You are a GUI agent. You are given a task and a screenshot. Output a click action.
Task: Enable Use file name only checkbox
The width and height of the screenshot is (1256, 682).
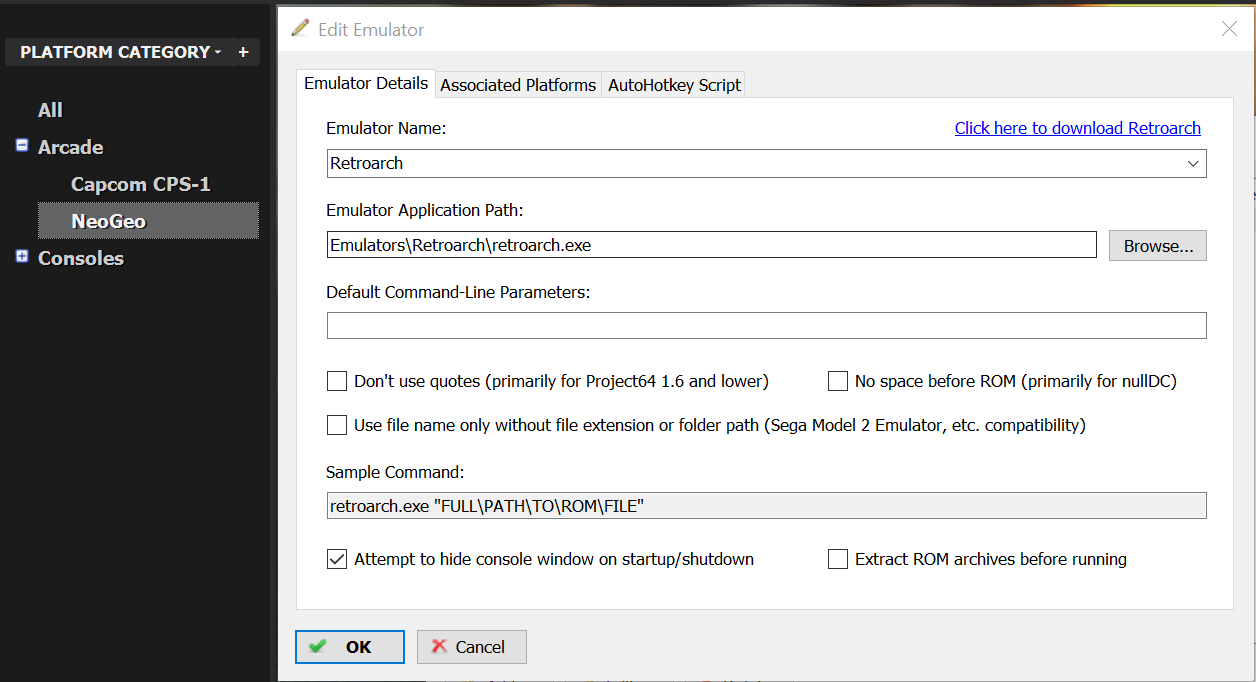click(x=337, y=425)
